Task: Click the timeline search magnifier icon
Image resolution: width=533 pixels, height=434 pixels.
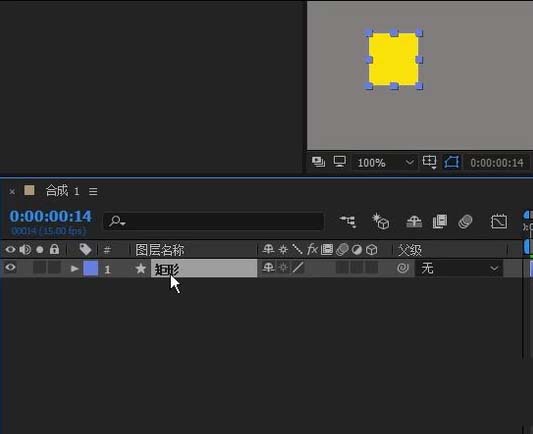Action: click(117, 221)
